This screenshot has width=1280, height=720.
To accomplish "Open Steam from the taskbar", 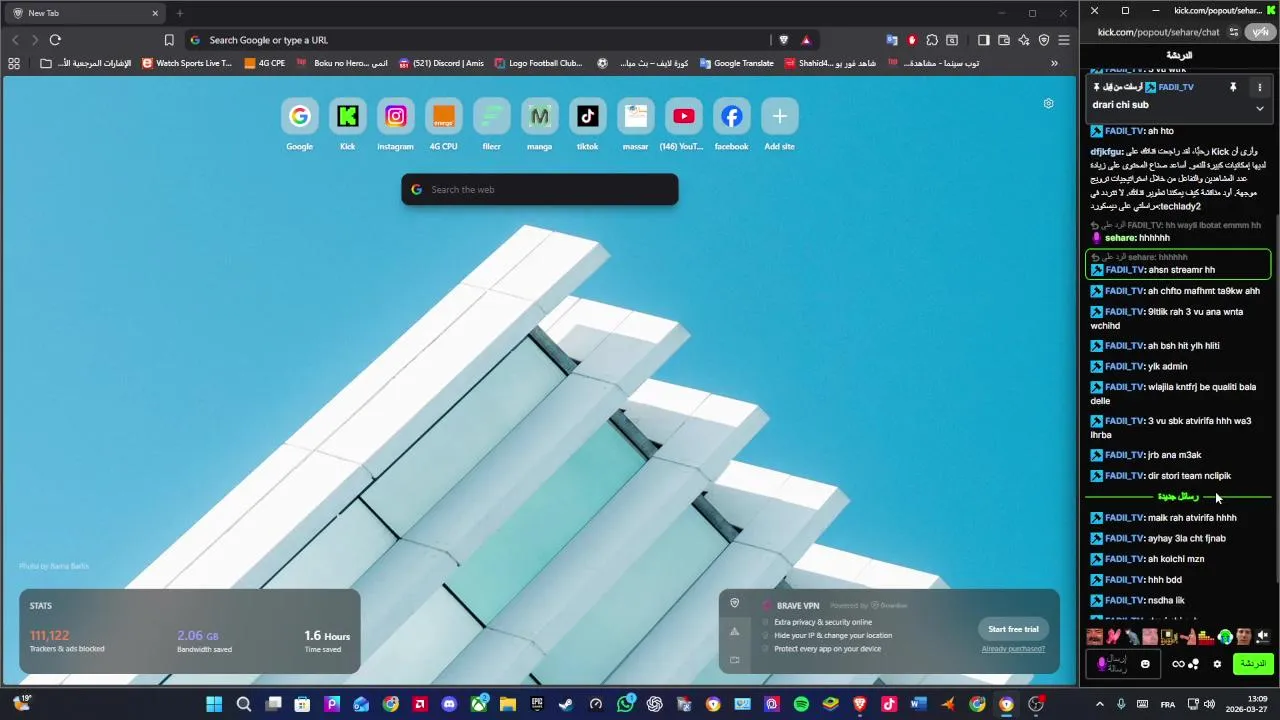I will (x=566, y=704).
